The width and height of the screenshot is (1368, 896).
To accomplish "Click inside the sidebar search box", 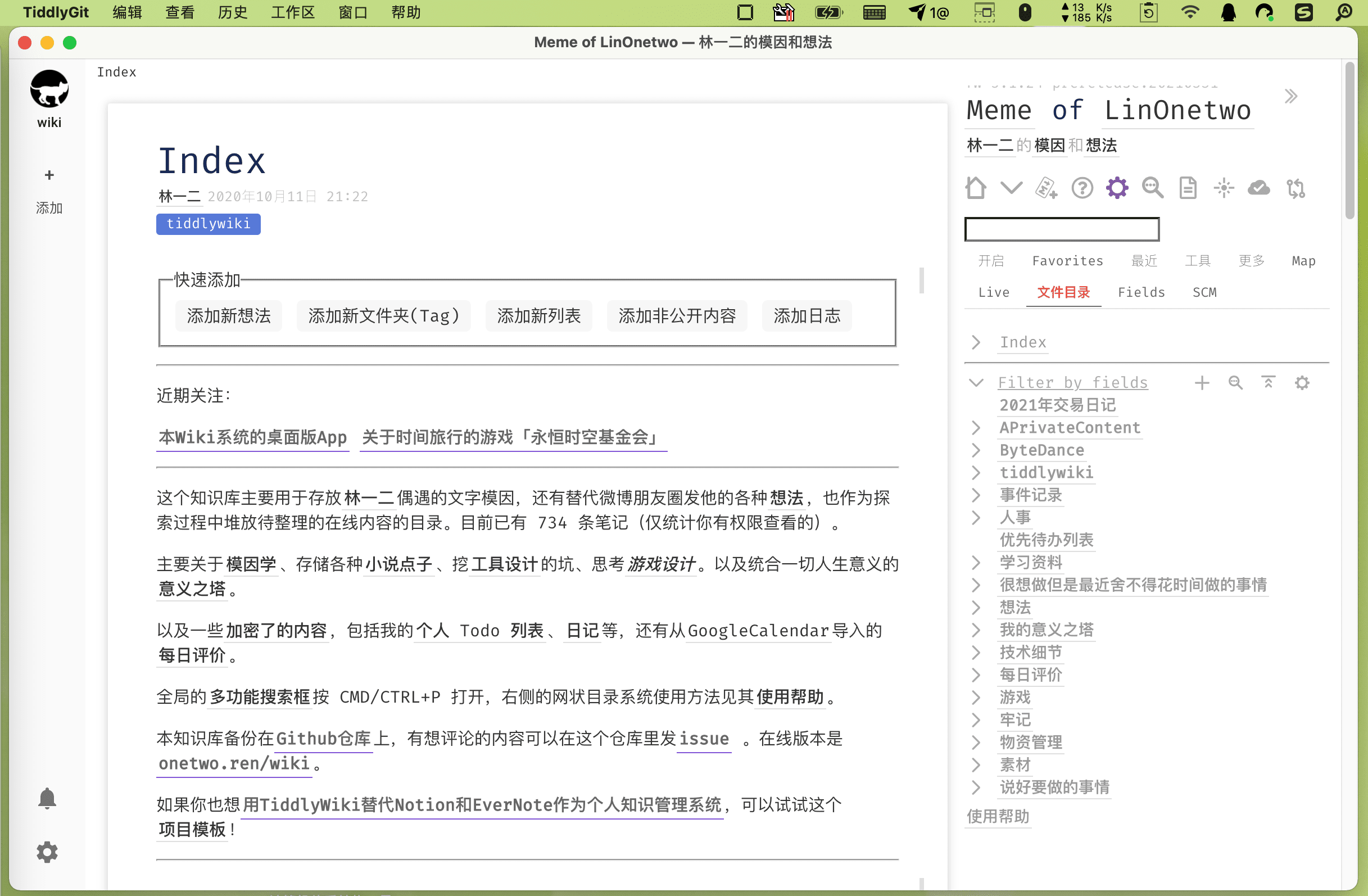I will click(1061, 229).
